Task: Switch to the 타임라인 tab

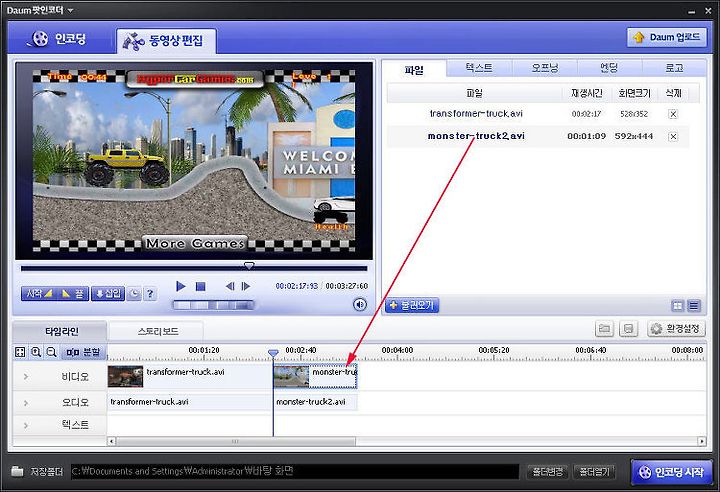Action: (x=62, y=331)
